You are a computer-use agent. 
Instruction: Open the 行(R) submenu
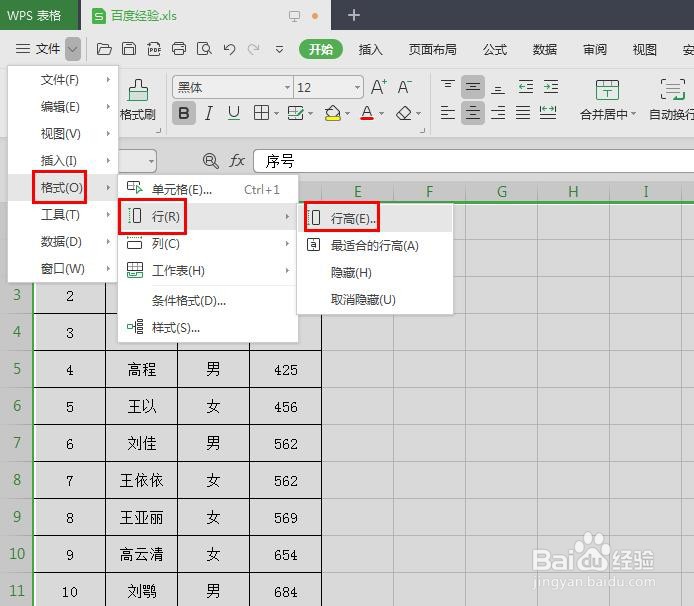click(208, 216)
